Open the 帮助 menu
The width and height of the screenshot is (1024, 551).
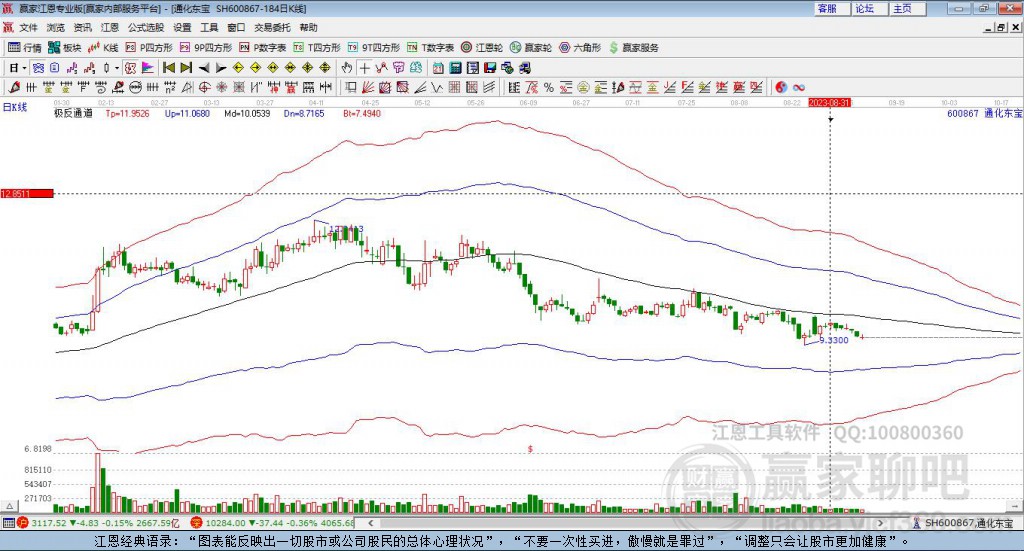308,27
